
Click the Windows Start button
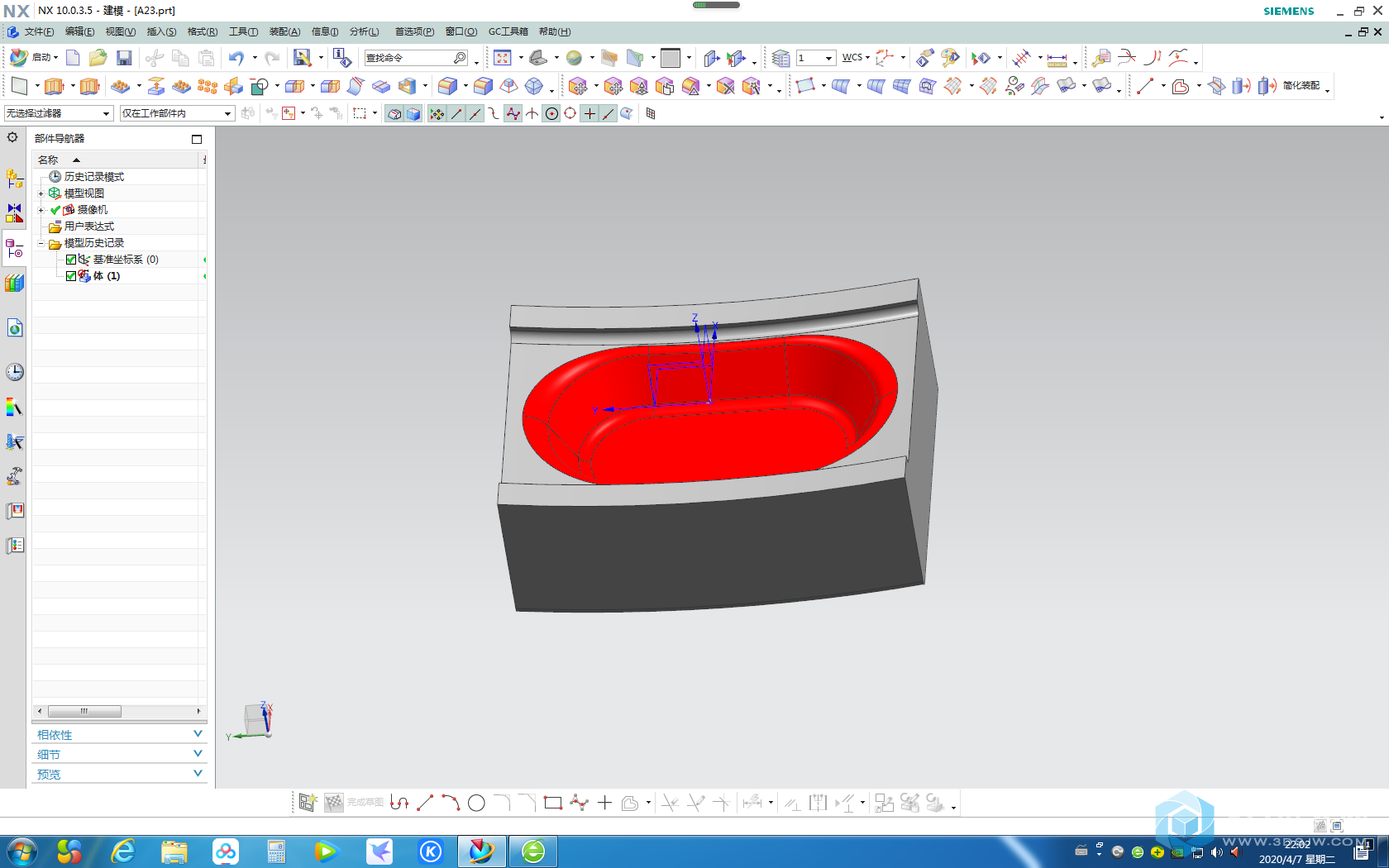pos(21,851)
